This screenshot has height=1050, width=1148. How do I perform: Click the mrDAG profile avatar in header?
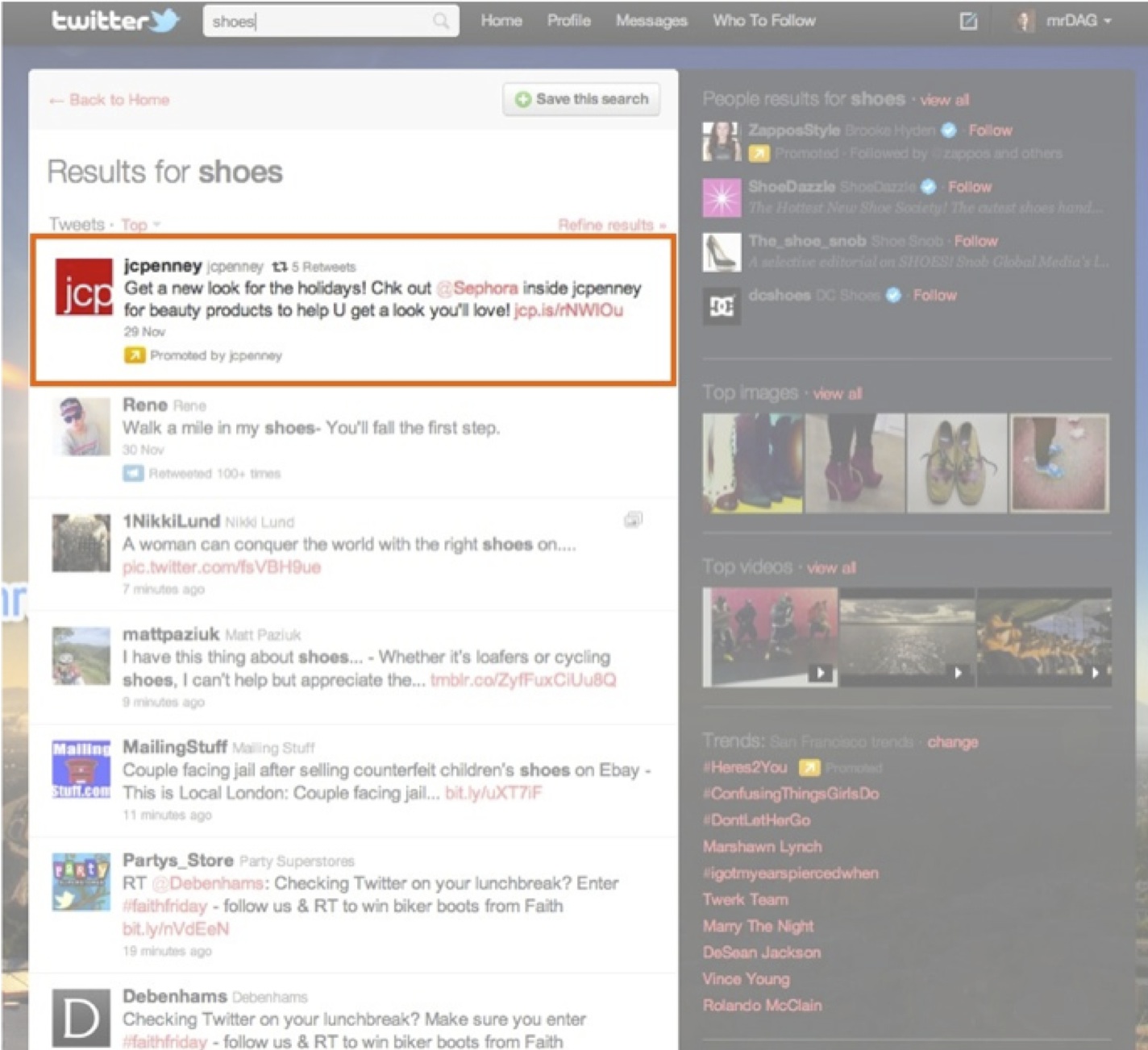[1024, 21]
